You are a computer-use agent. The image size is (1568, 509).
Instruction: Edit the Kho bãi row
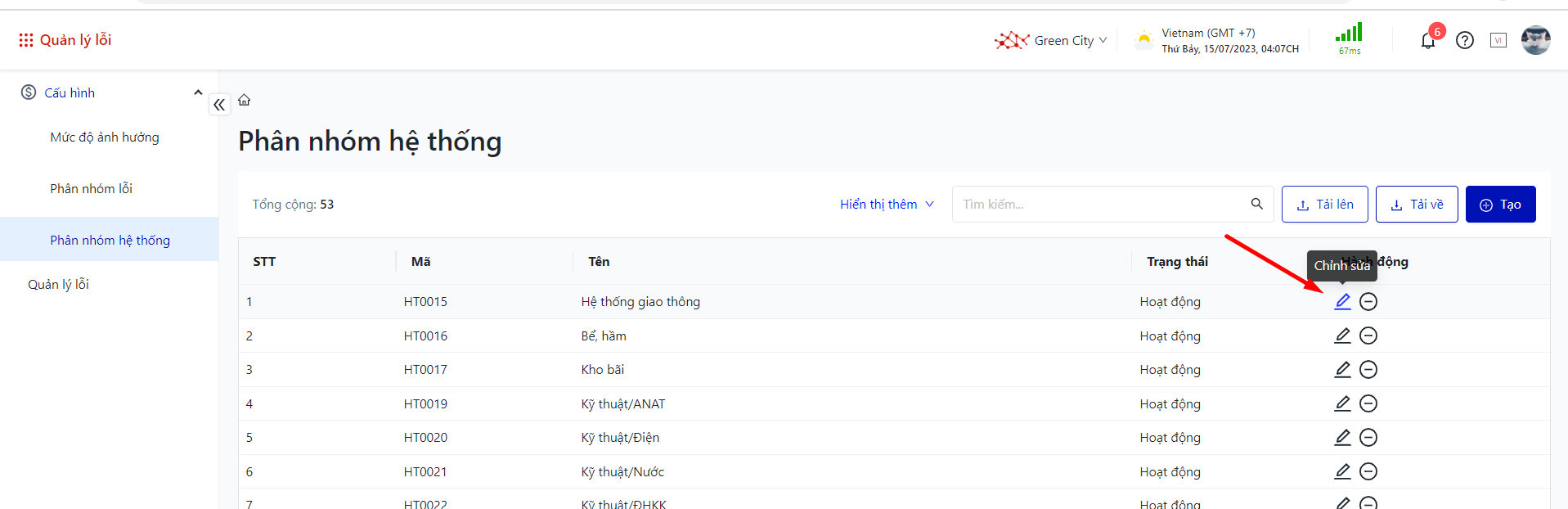[1342, 370]
